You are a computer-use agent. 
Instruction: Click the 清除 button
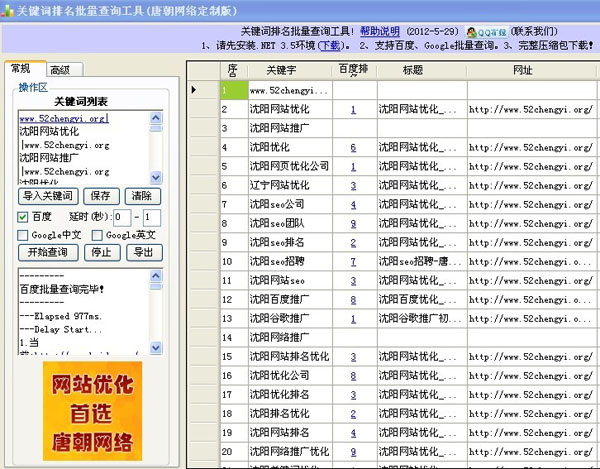[x=142, y=196]
